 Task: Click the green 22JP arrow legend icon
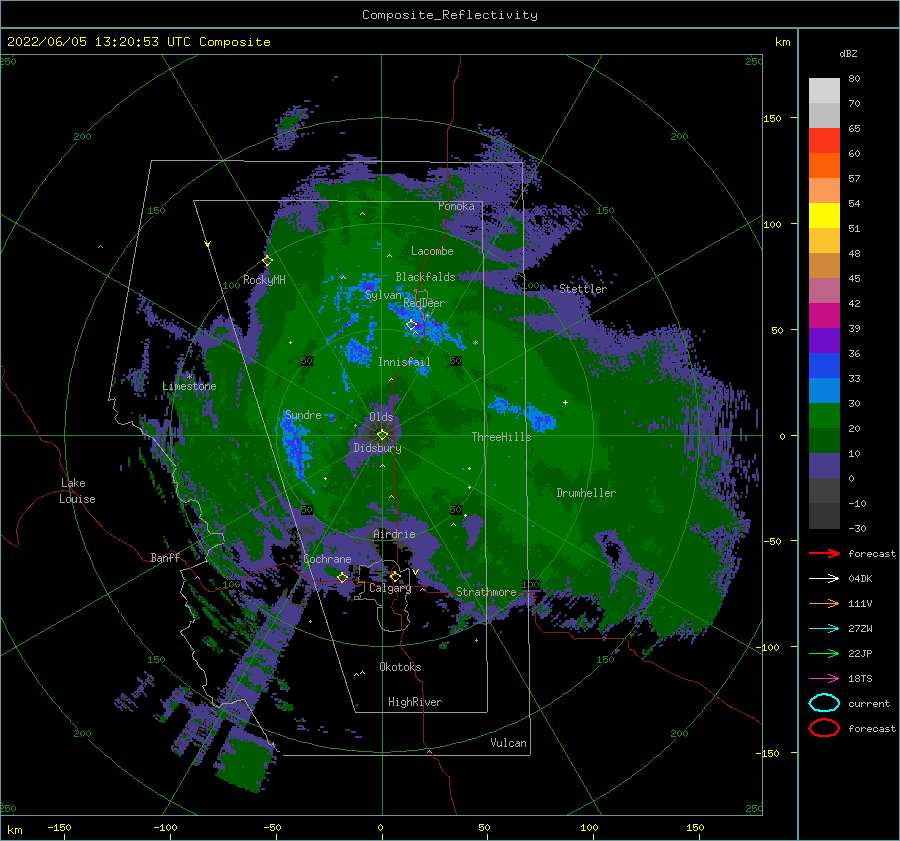point(824,653)
